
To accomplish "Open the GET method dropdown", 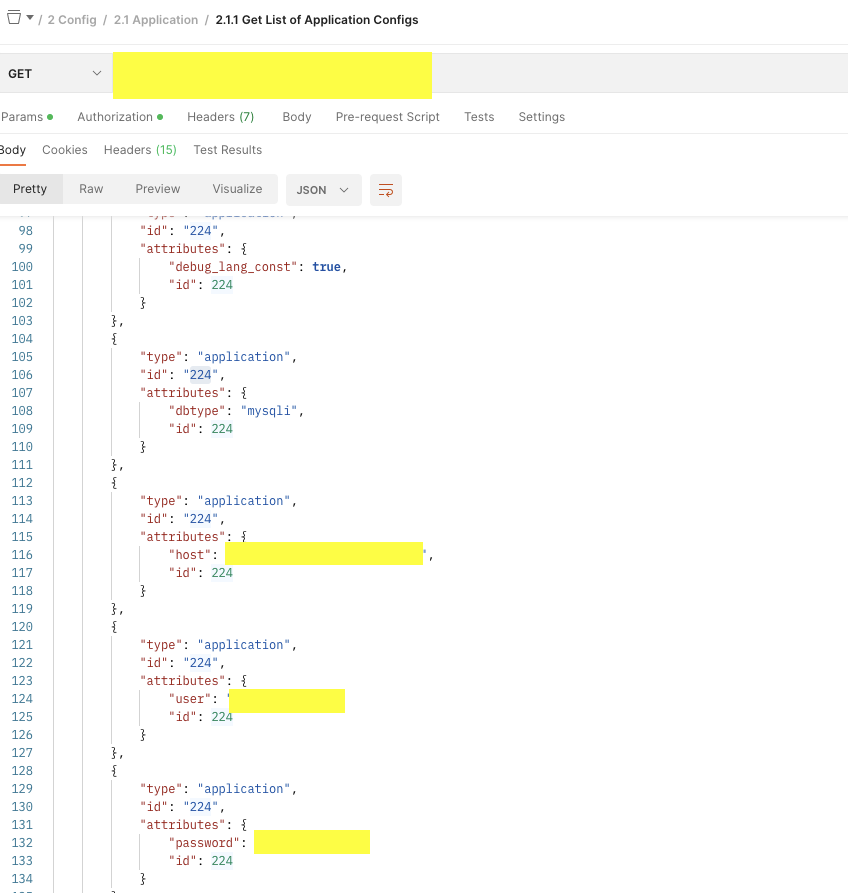I will pos(55,73).
